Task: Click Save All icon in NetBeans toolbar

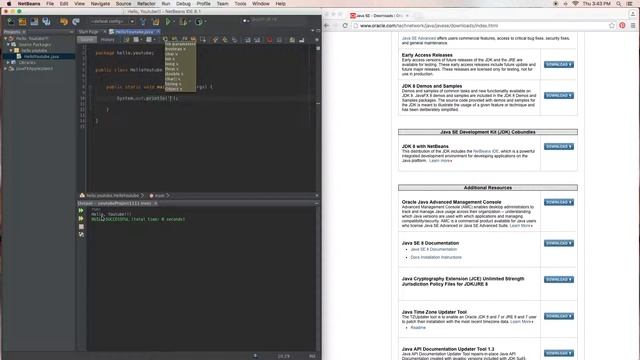Action: point(47,21)
